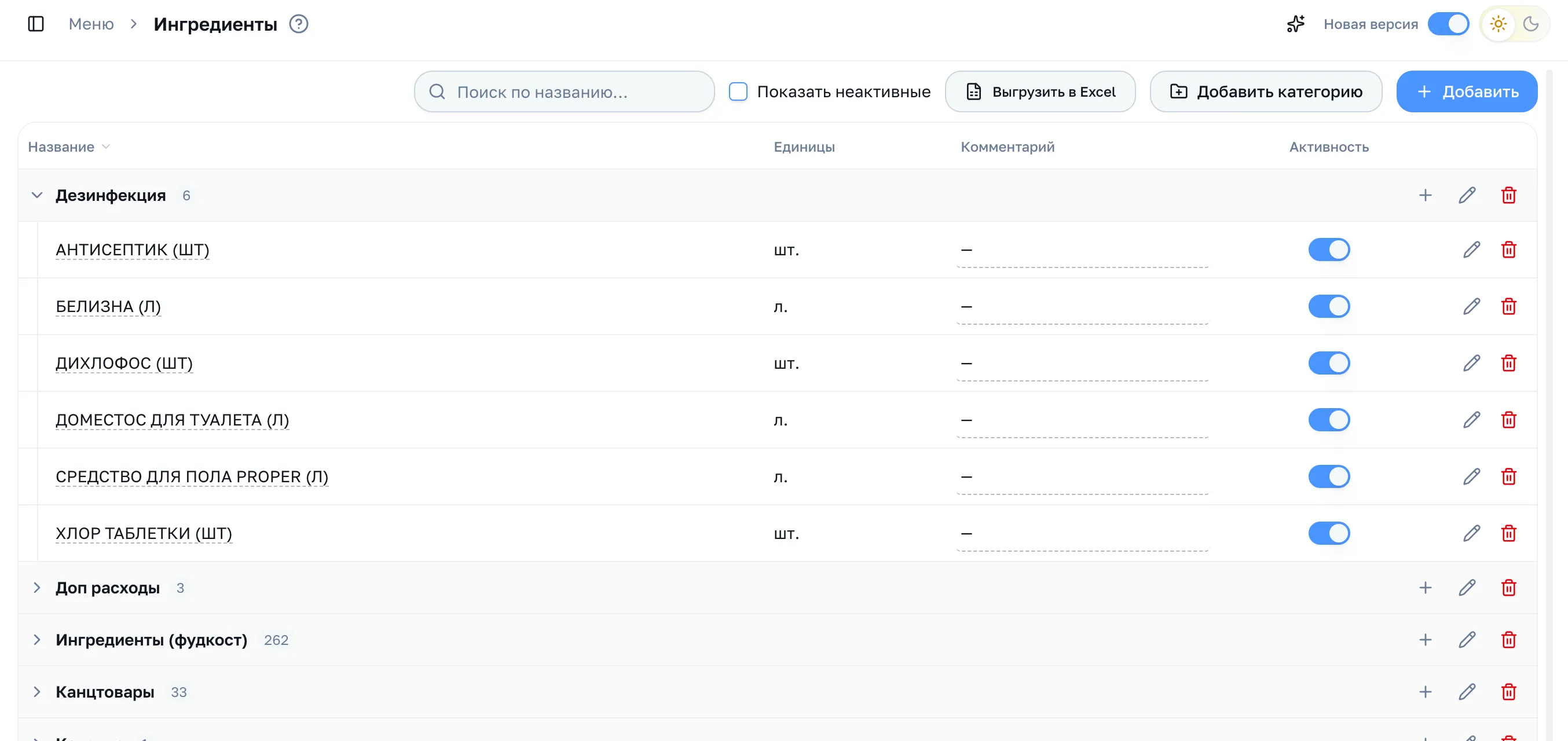Screen dimensions: 1568x741
Task: Click Добавить категорию button
Action: pyautogui.click(x=1266, y=91)
